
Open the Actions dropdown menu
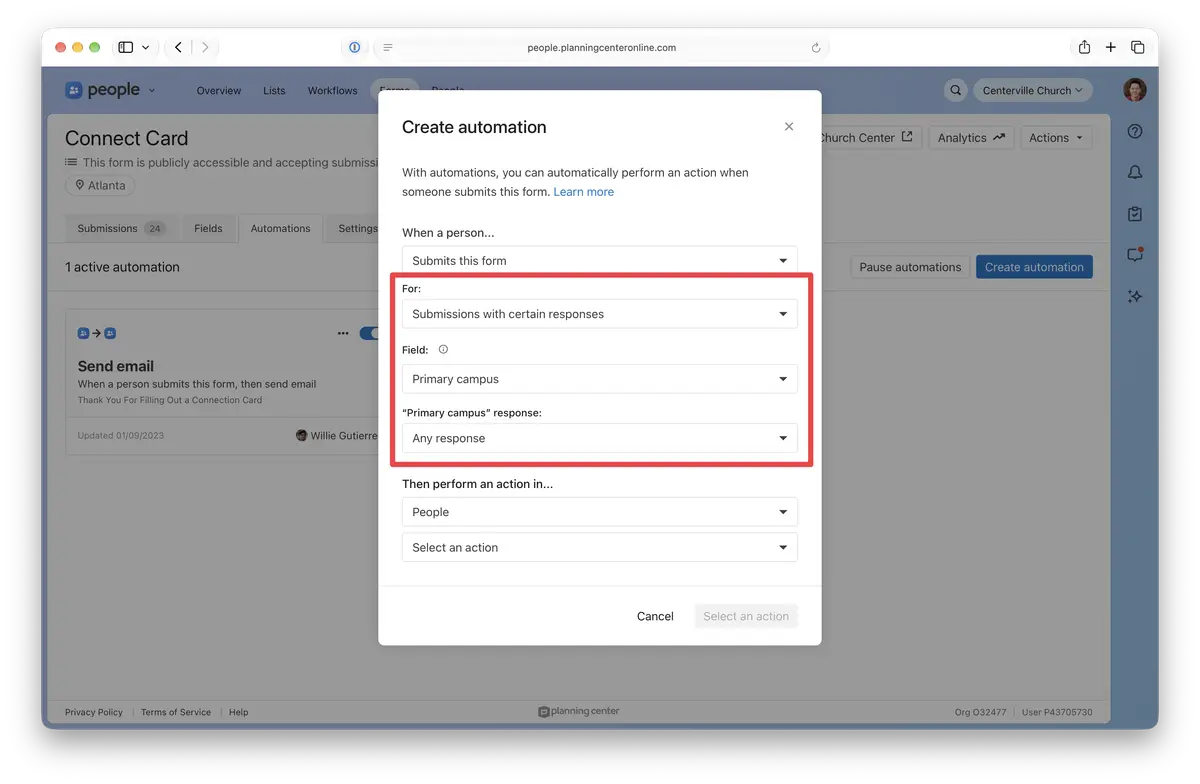point(1056,138)
